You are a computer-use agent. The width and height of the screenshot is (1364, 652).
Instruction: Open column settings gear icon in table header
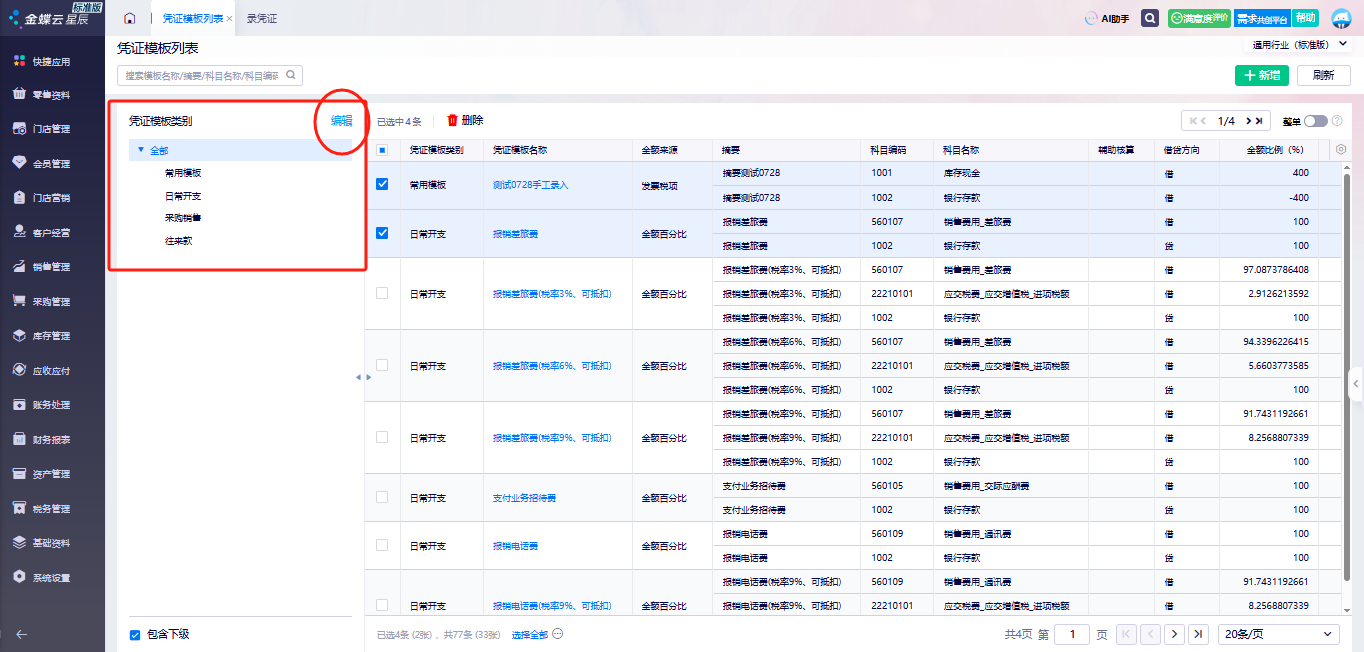click(1341, 150)
